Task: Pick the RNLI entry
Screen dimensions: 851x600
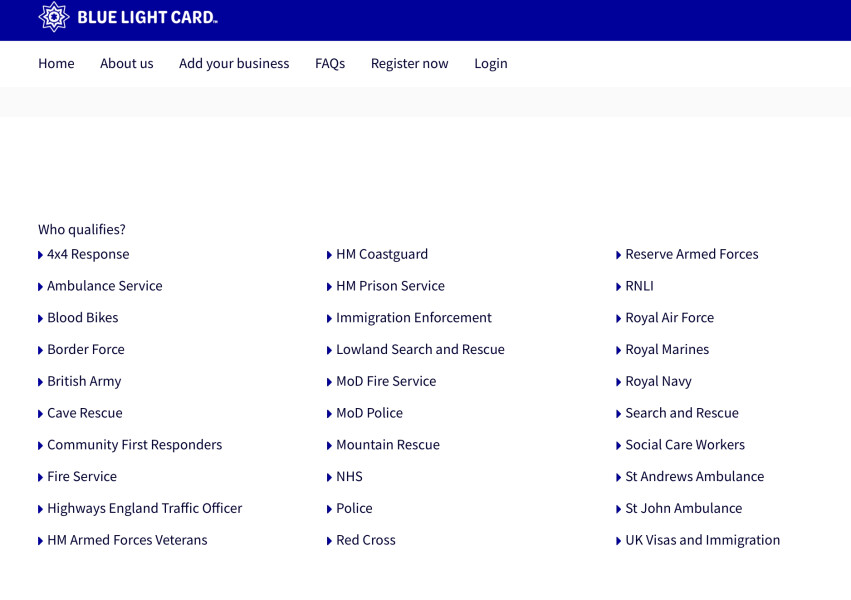Action: 639,286
